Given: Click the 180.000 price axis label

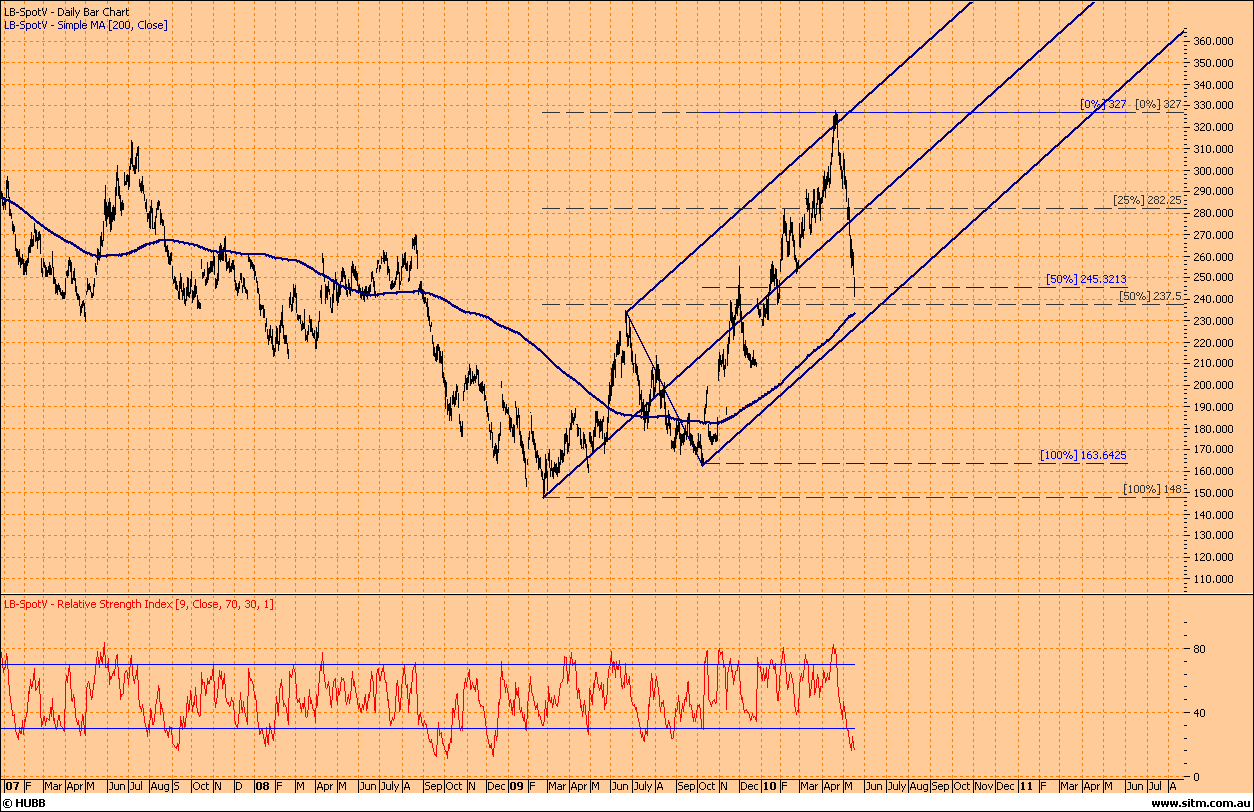Looking at the screenshot, I should pyautogui.click(x=1214, y=429).
